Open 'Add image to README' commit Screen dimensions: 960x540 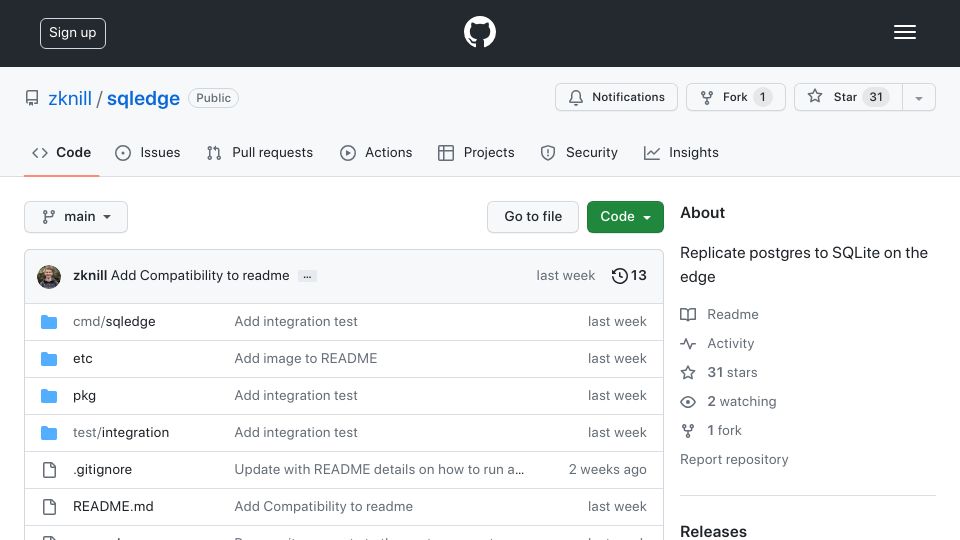click(306, 358)
